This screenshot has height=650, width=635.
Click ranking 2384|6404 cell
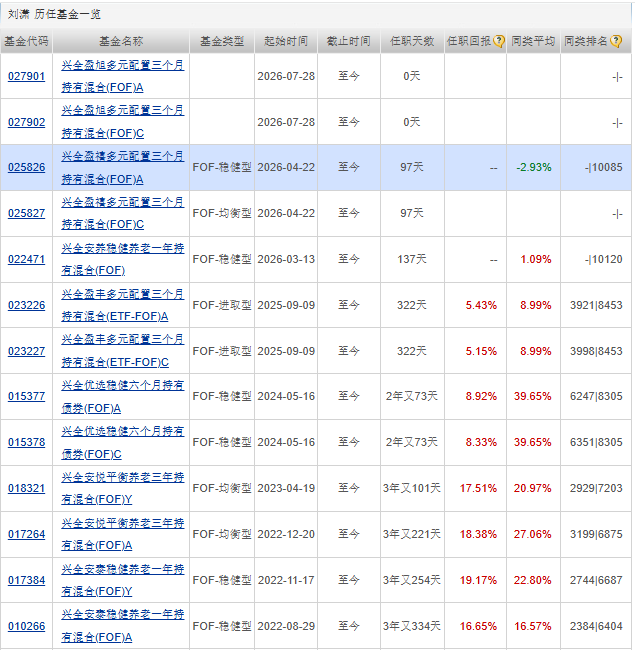(596, 626)
